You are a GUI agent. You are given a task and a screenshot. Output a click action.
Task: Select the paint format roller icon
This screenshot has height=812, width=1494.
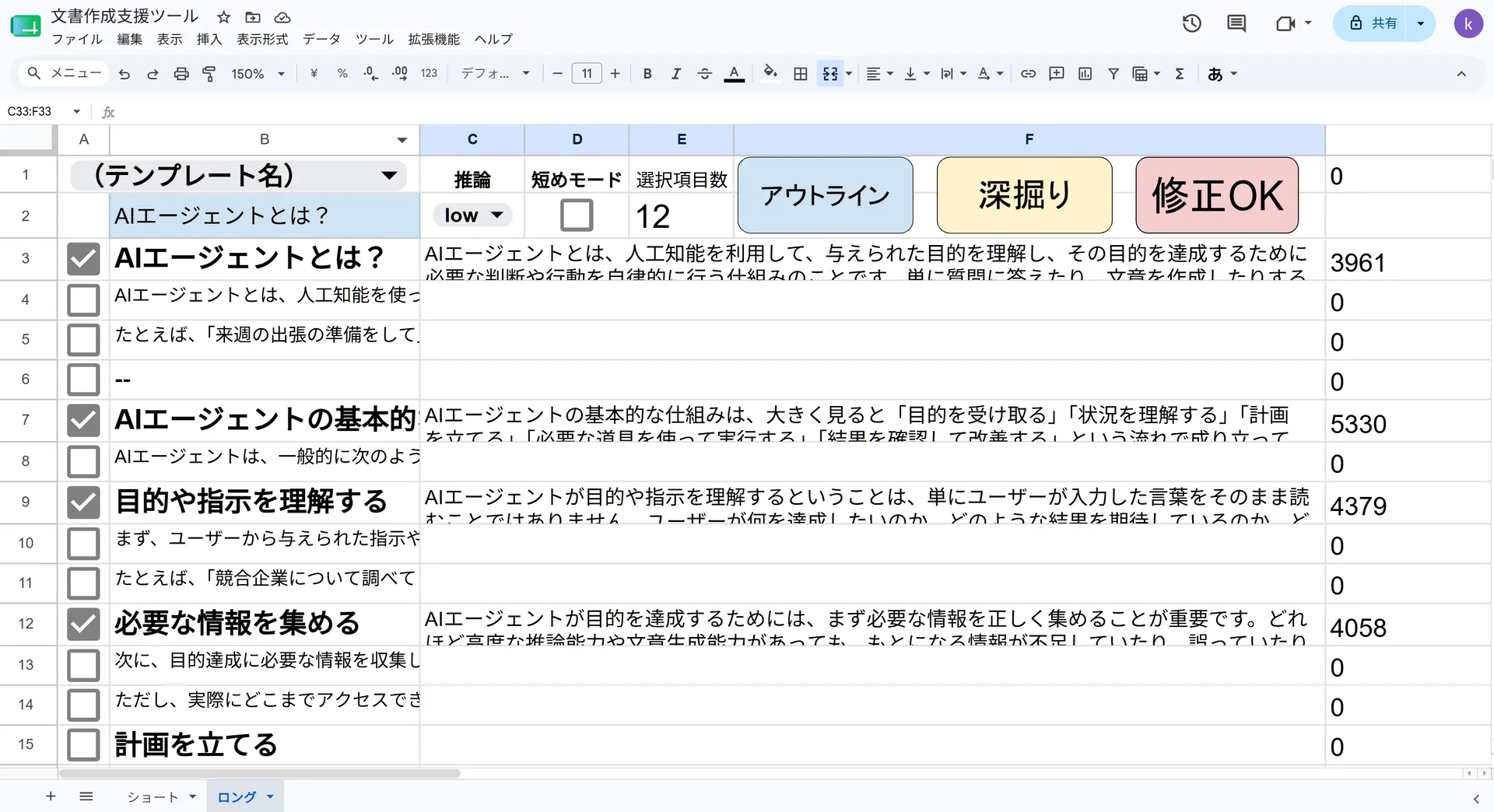click(x=209, y=74)
